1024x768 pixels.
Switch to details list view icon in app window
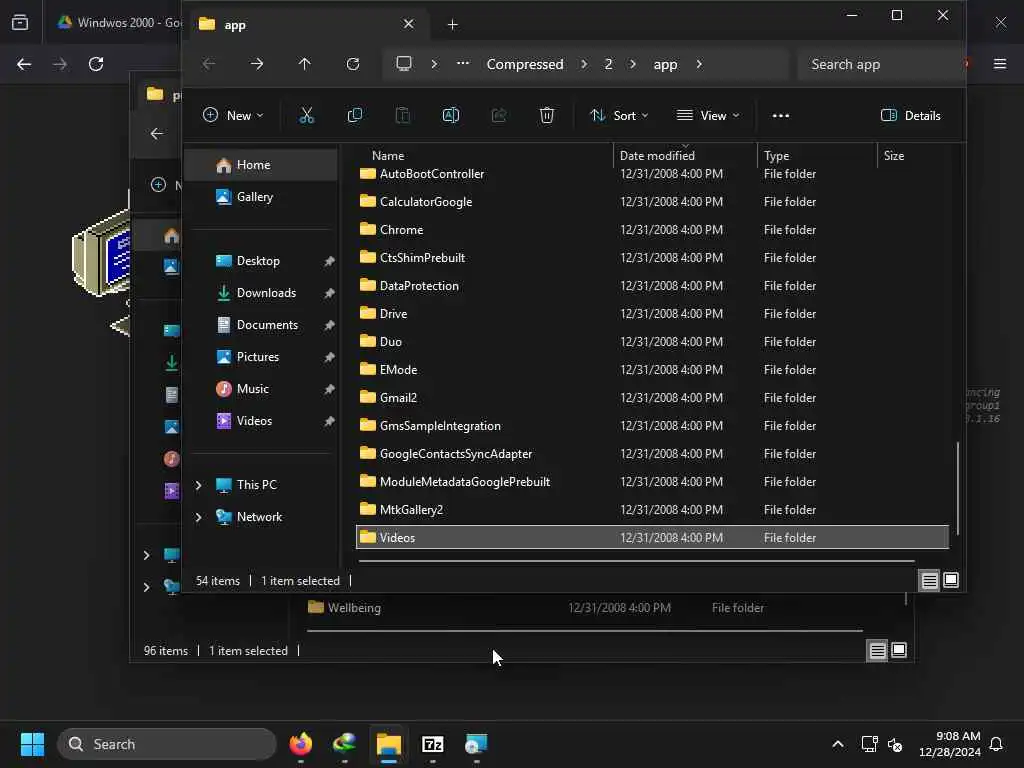click(x=929, y=581)
